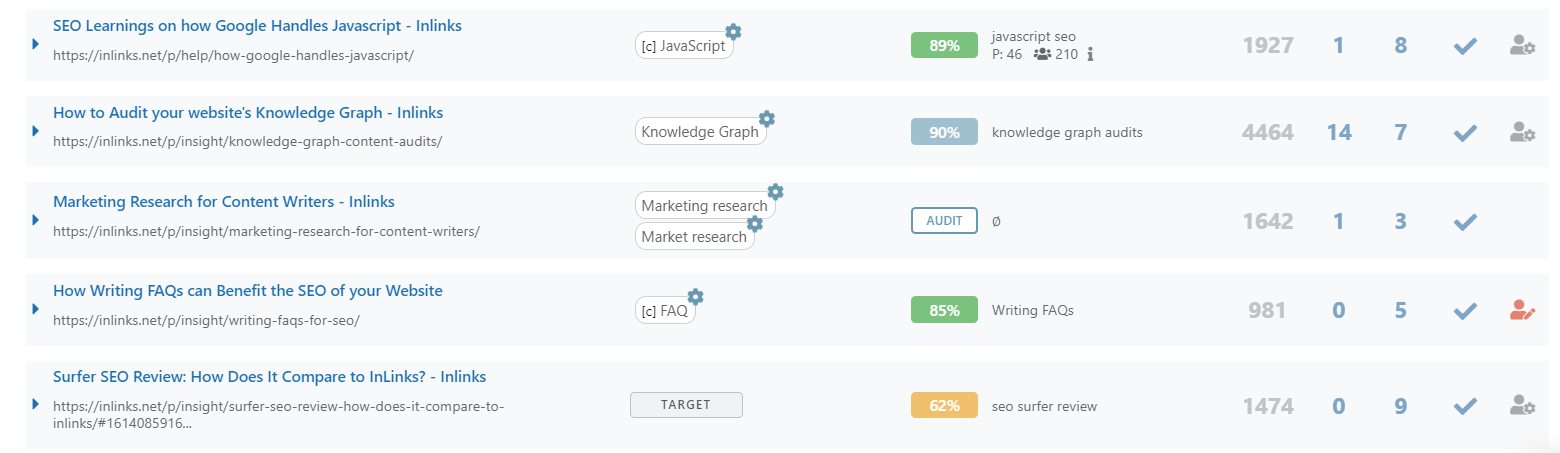Toggle checkmark in Marketing Research row
Viewport: 1560px width, 453px height.
coord(1465,221)
